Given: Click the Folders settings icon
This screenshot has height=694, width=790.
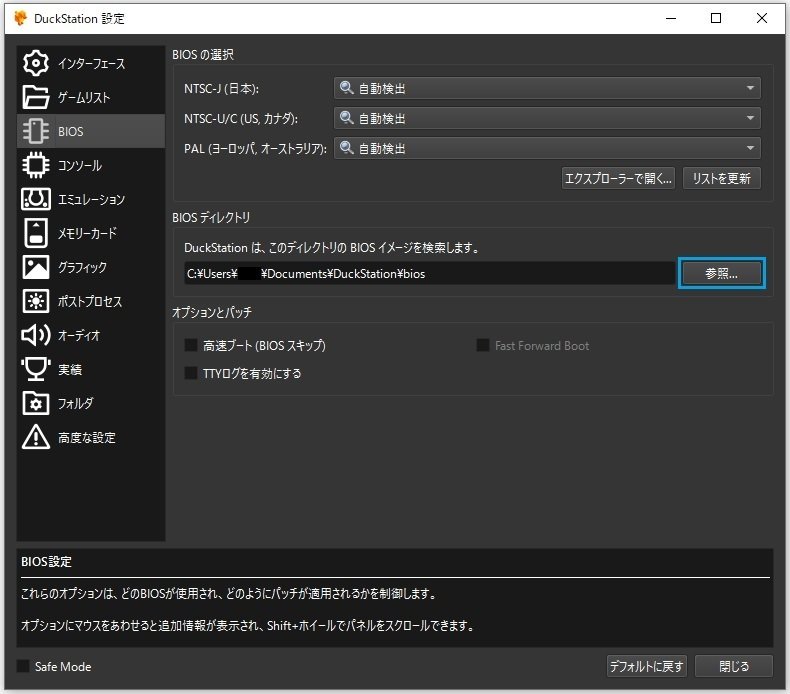Looking at the screenshot, I should pos(36,403).
